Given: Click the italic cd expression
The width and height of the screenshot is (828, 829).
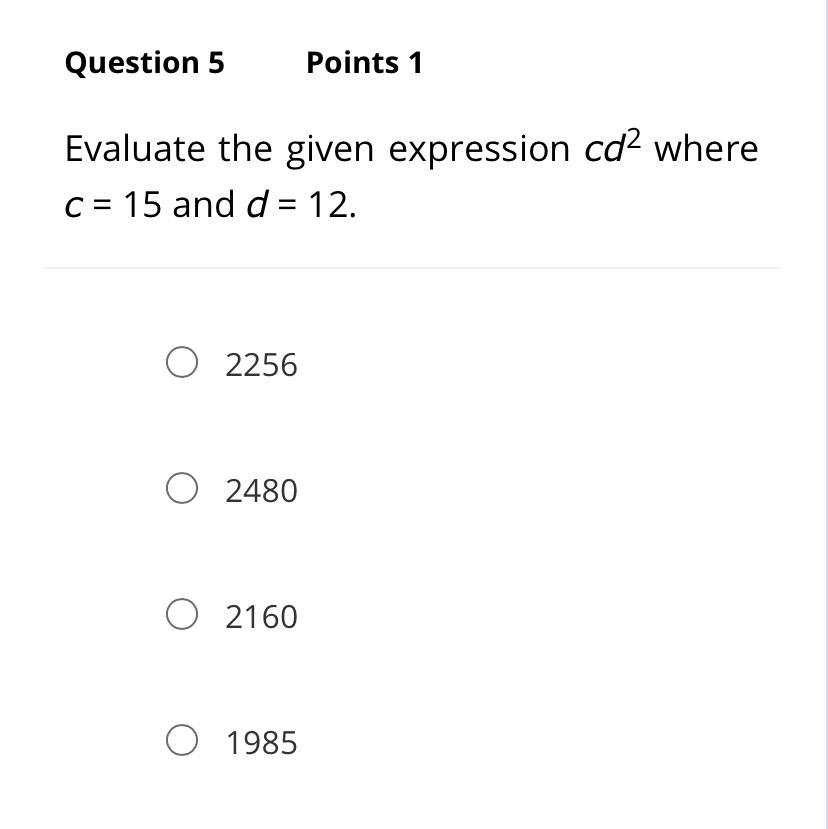Looking at the screenshot, I should (604, 149).
